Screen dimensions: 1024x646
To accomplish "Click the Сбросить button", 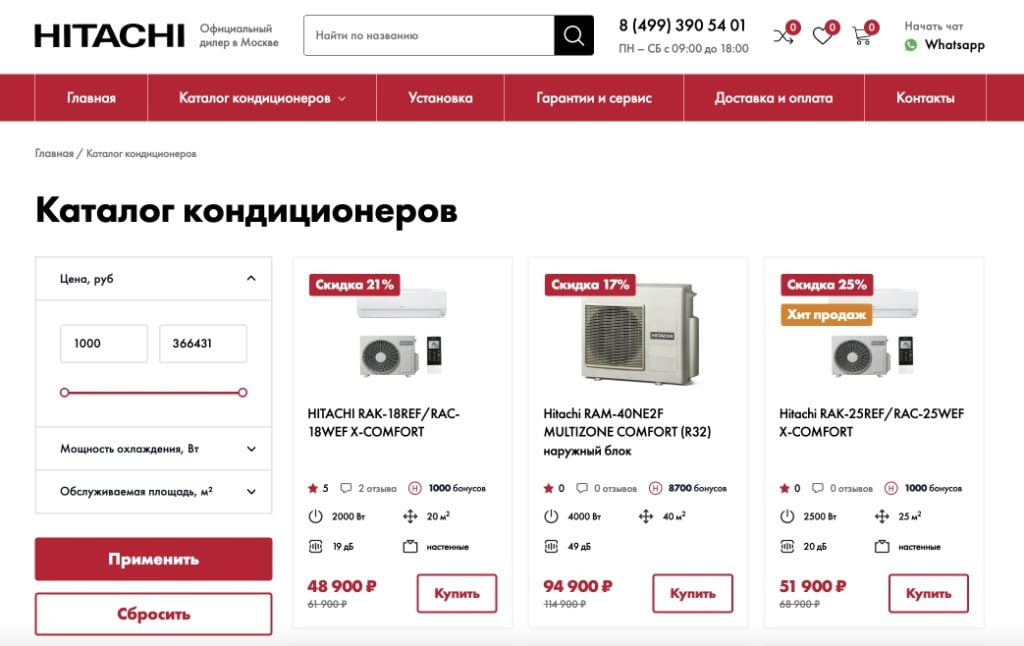I will [x=153, y=614].
